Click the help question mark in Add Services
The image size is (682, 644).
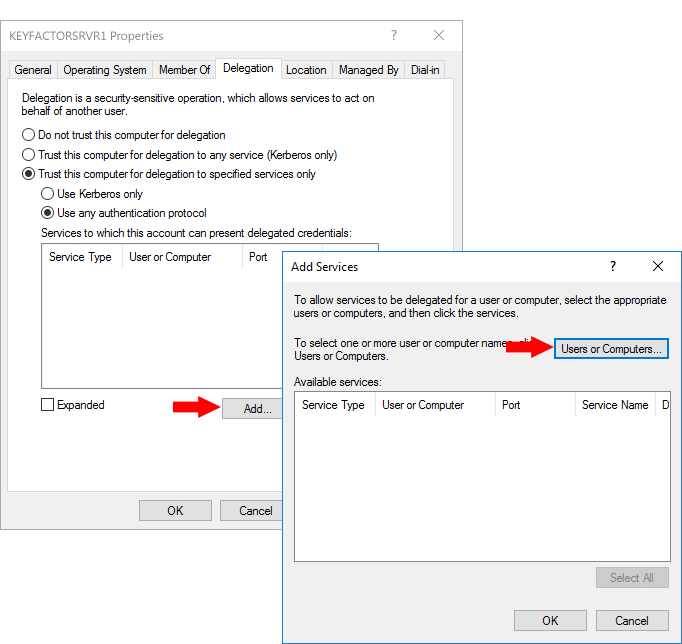[x=612, y=267]
